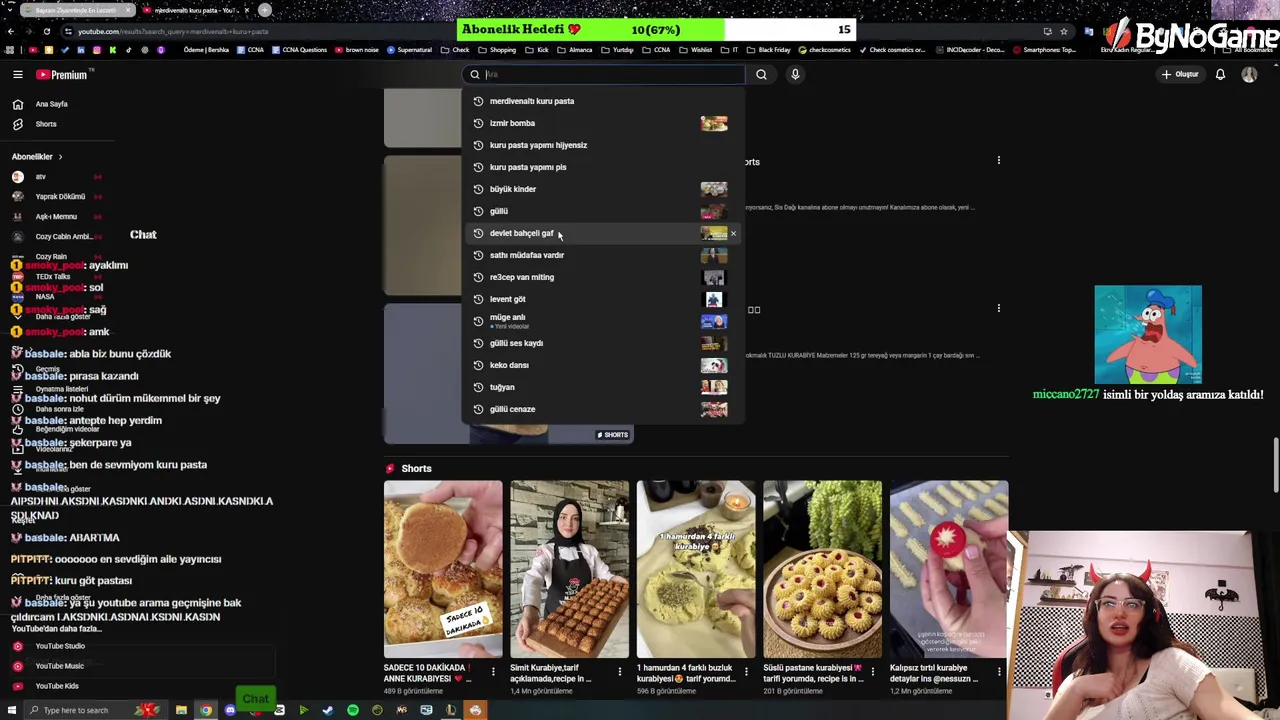Open second video result three-dot menu
The width and height of the screenshot is (1280, 720).
click(998, 308)
